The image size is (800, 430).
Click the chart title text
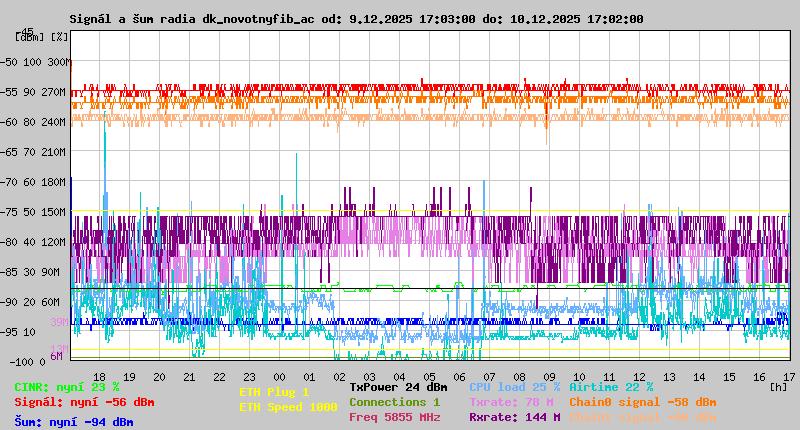pos(357,19)
